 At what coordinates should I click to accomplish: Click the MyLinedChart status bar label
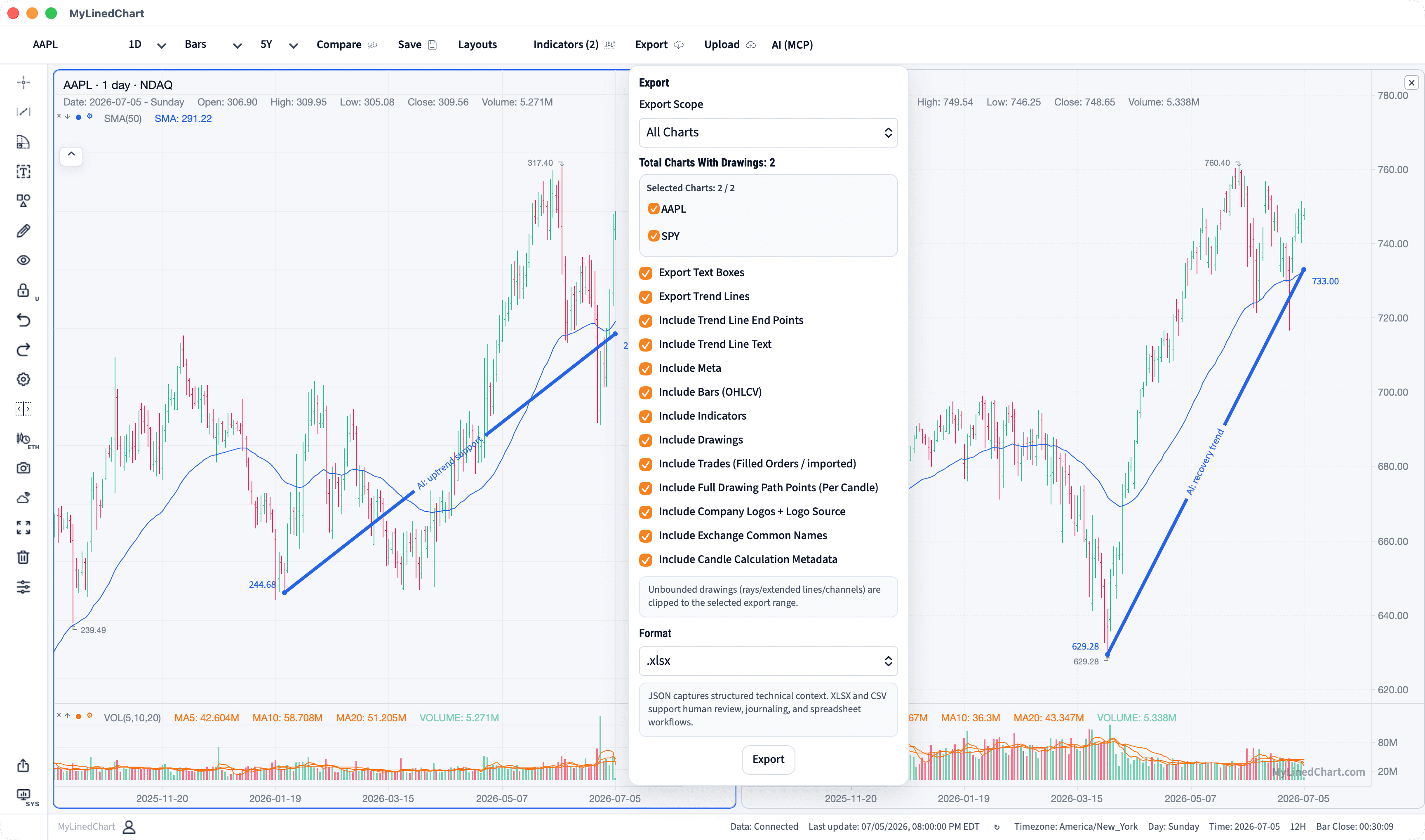[86, 827]
